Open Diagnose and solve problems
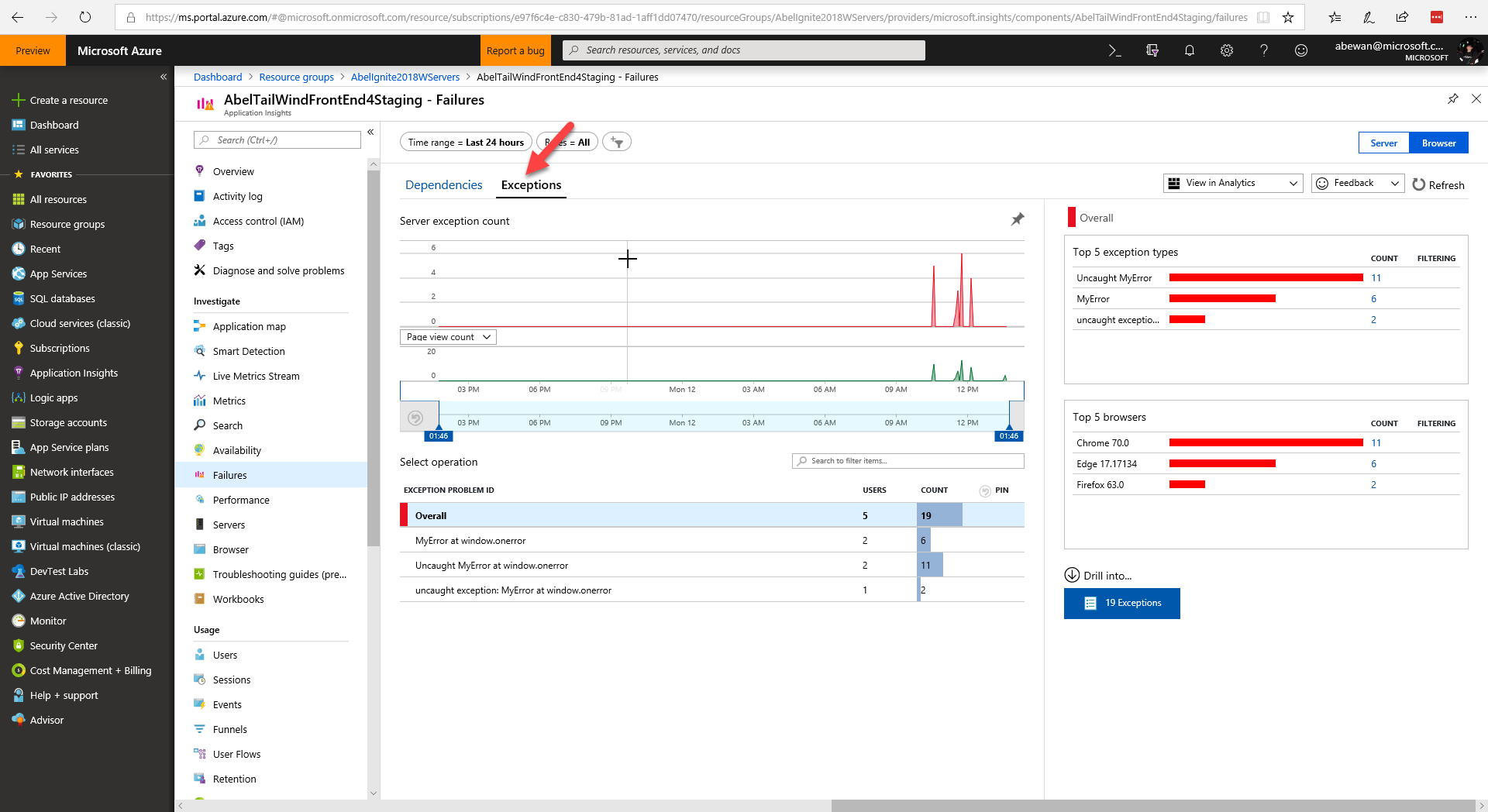 [x=278, y=270]
